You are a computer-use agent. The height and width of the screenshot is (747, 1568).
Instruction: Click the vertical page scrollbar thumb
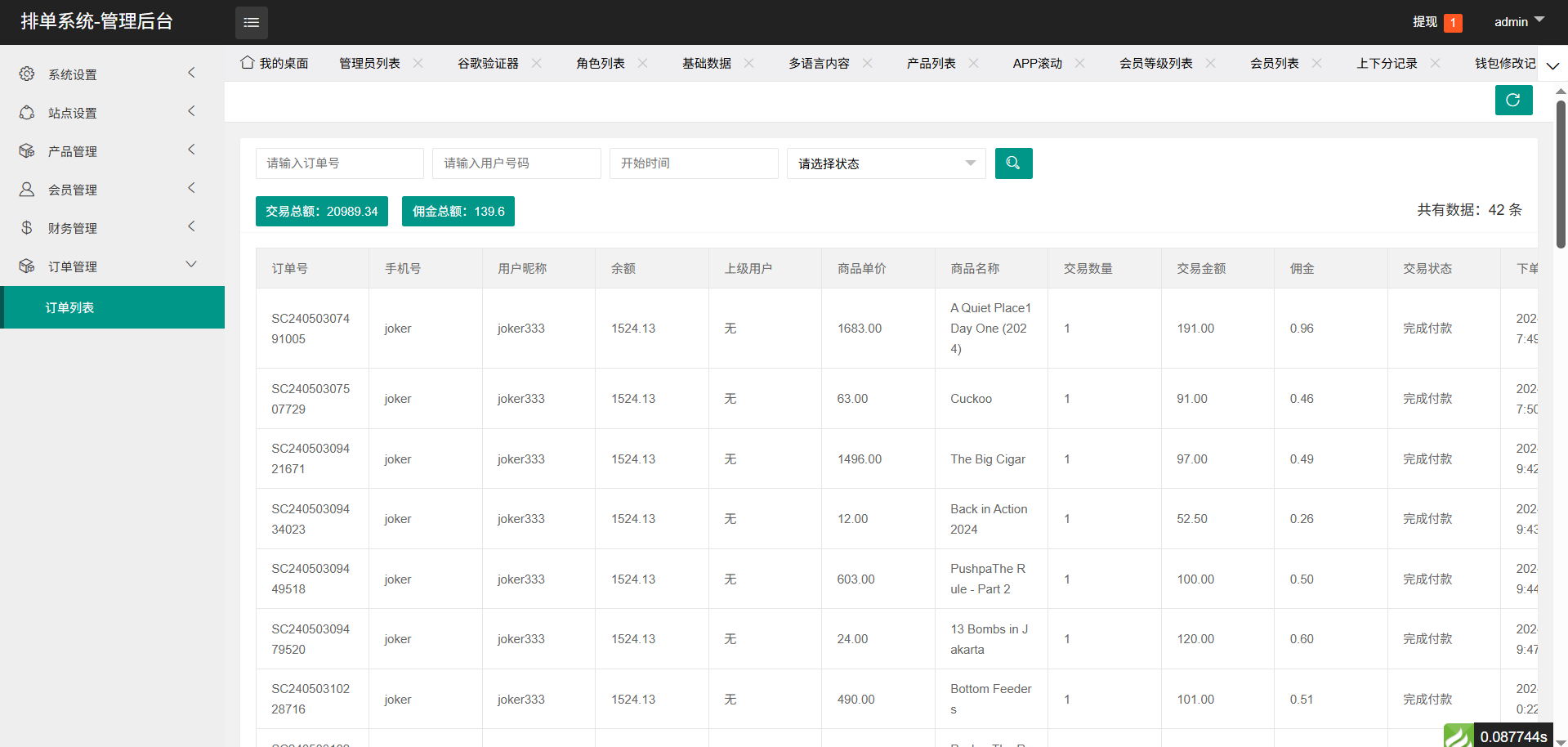coord(1561,172)
